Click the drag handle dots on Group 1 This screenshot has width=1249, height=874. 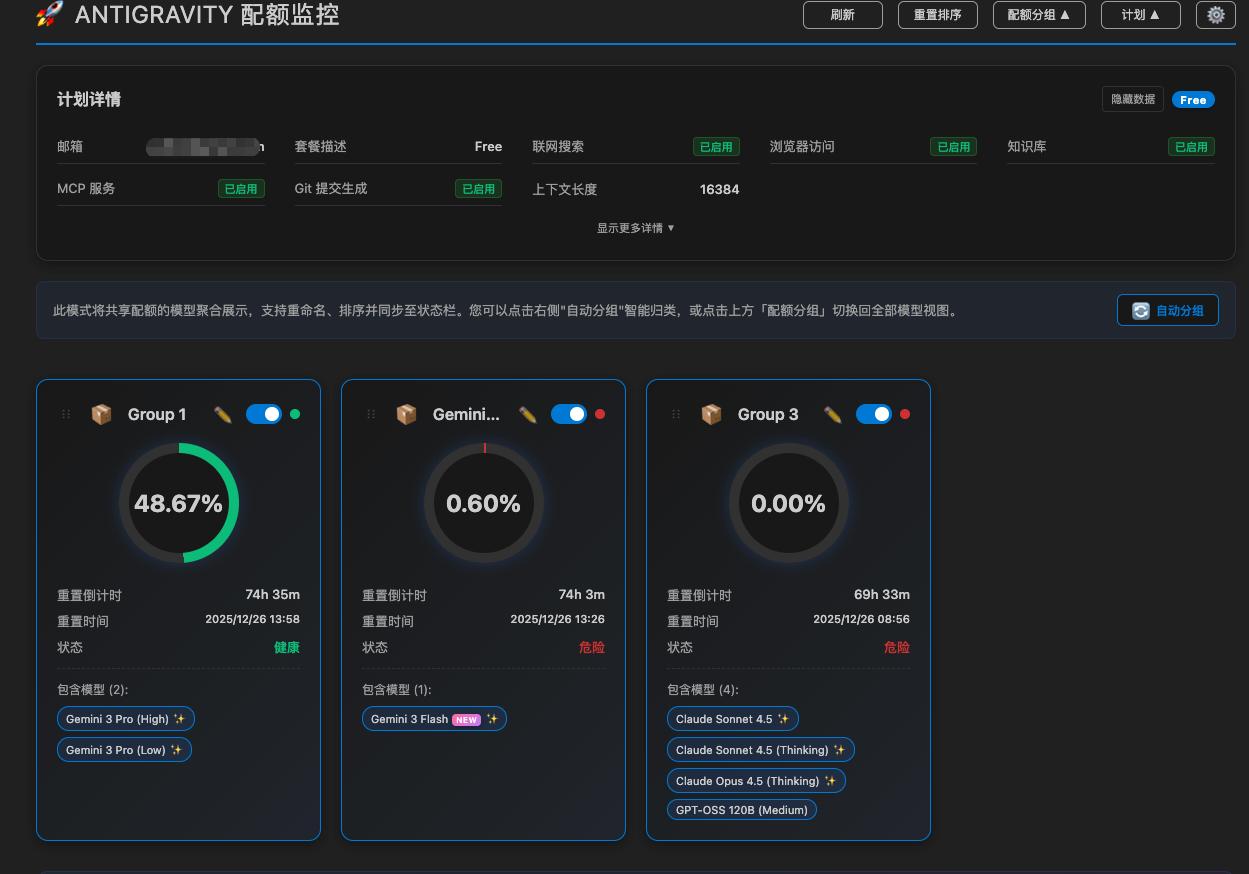(66, 414)
